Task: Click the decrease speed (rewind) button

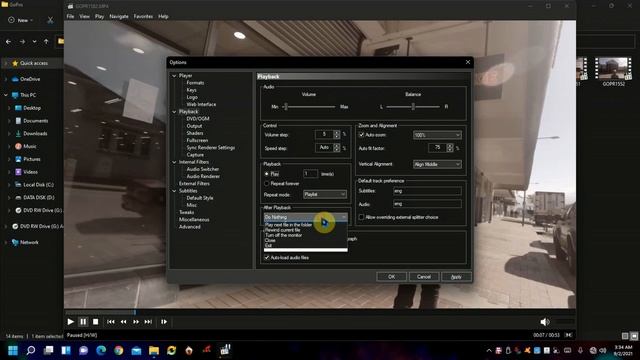Action: 123,322
